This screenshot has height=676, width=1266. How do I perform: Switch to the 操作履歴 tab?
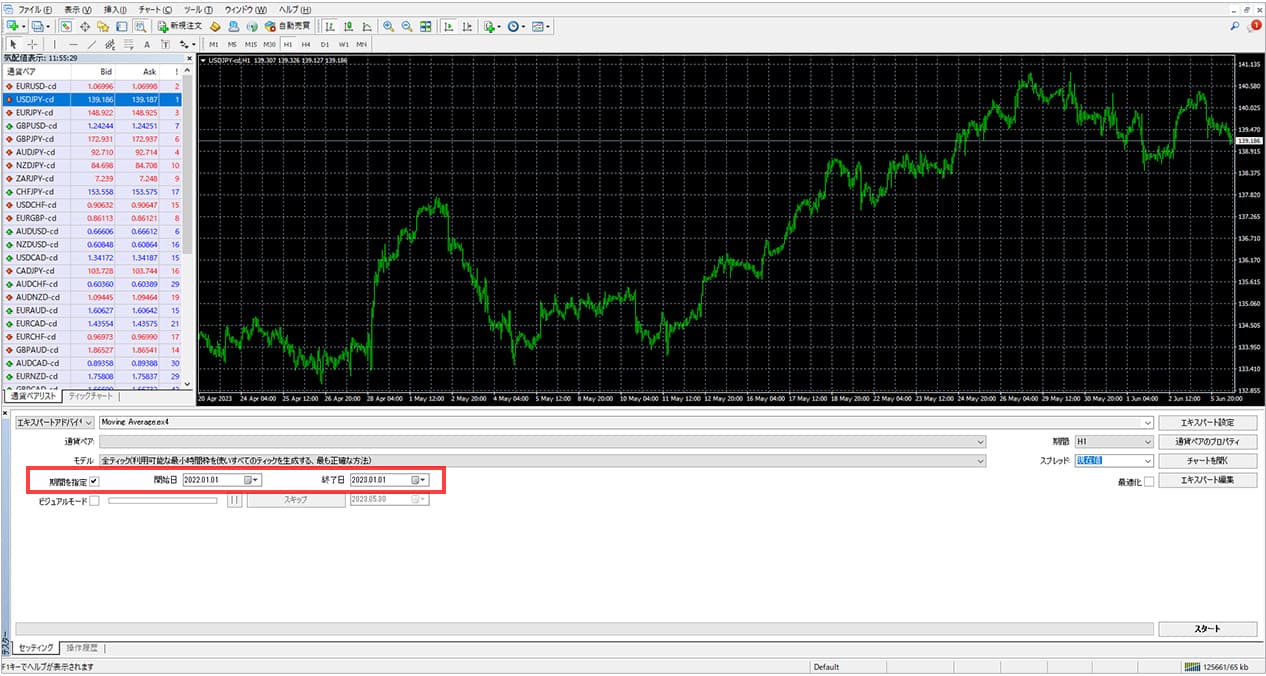tap(82, 648)
